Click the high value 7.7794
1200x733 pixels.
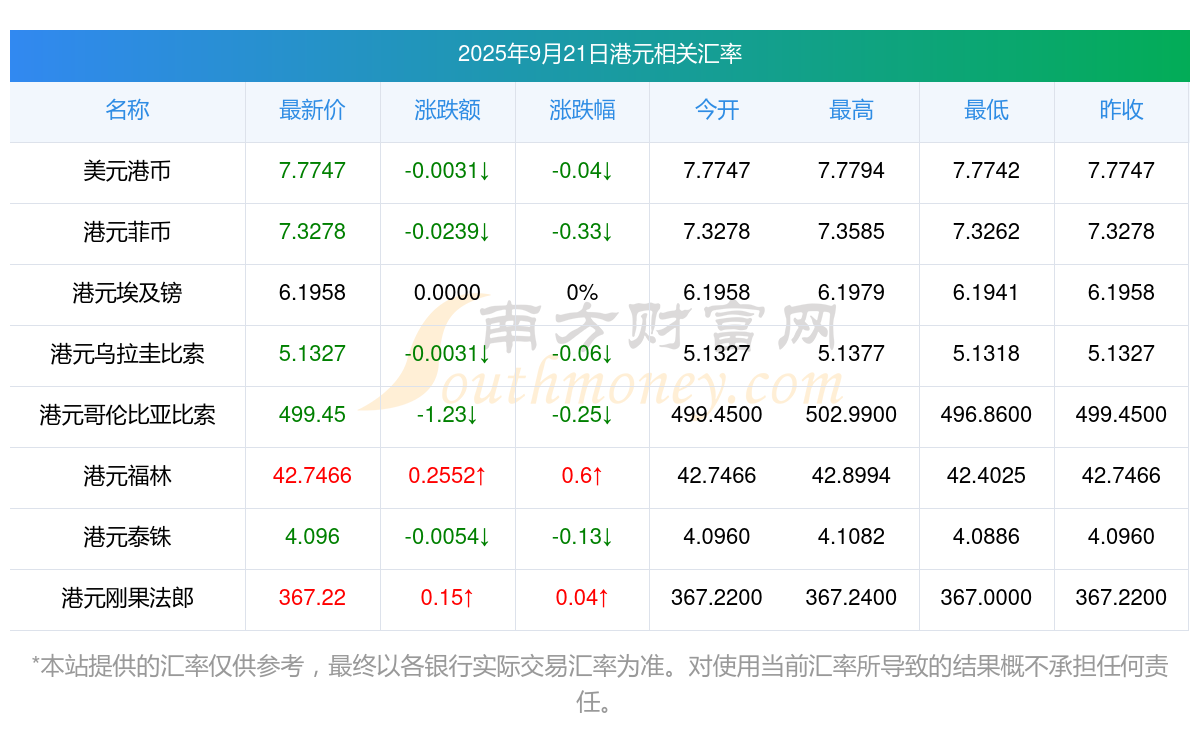[x=851, y=171]
